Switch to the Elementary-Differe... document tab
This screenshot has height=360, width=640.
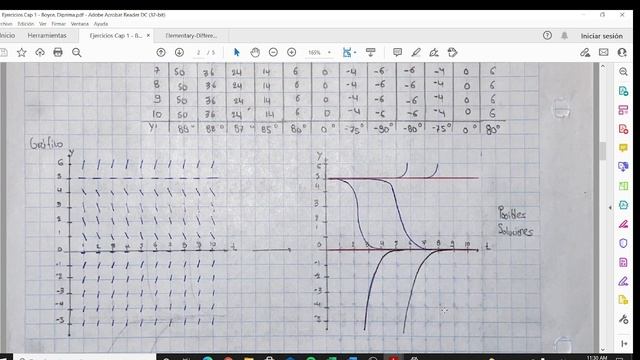191,36
